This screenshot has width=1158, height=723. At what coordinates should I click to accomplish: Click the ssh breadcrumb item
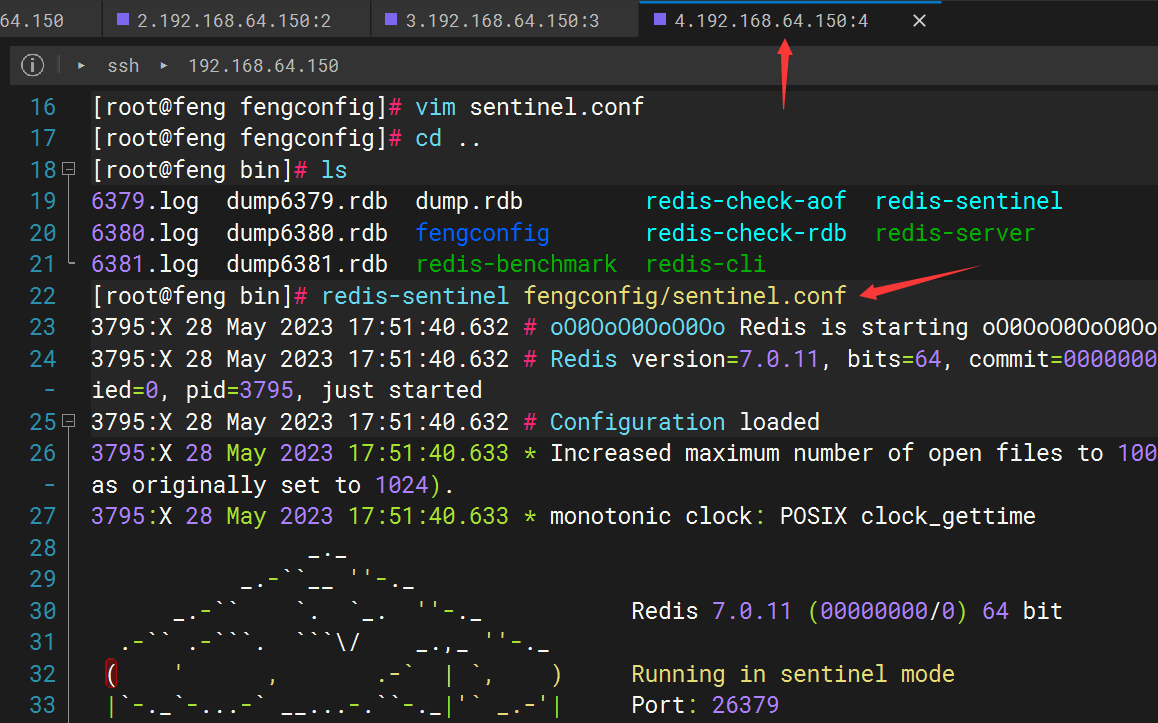coord(123,66)
